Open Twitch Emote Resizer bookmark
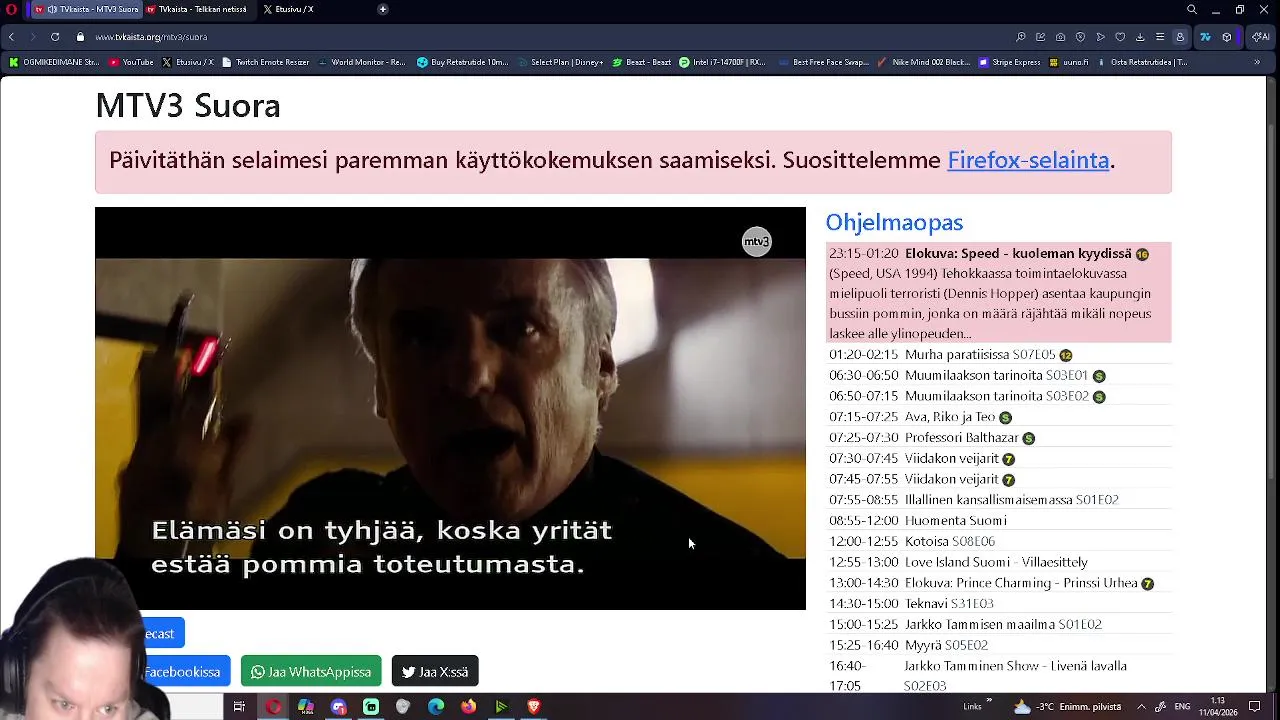1280x720 pixels. [x=265, y=62]
